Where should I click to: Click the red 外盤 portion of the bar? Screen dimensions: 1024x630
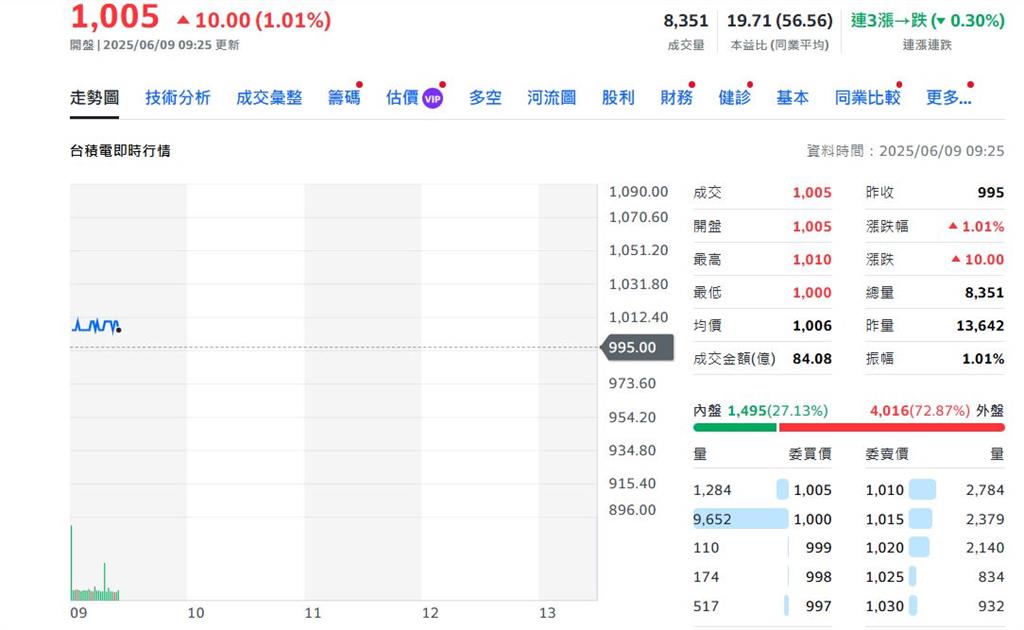click(891, 428)
